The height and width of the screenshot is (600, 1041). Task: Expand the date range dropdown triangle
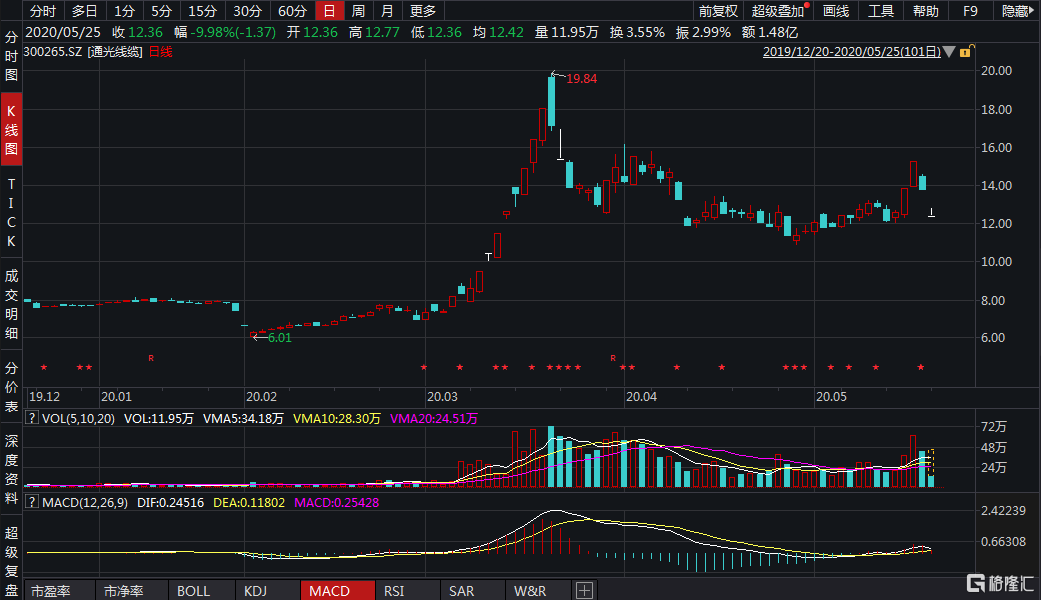(949, 52)
